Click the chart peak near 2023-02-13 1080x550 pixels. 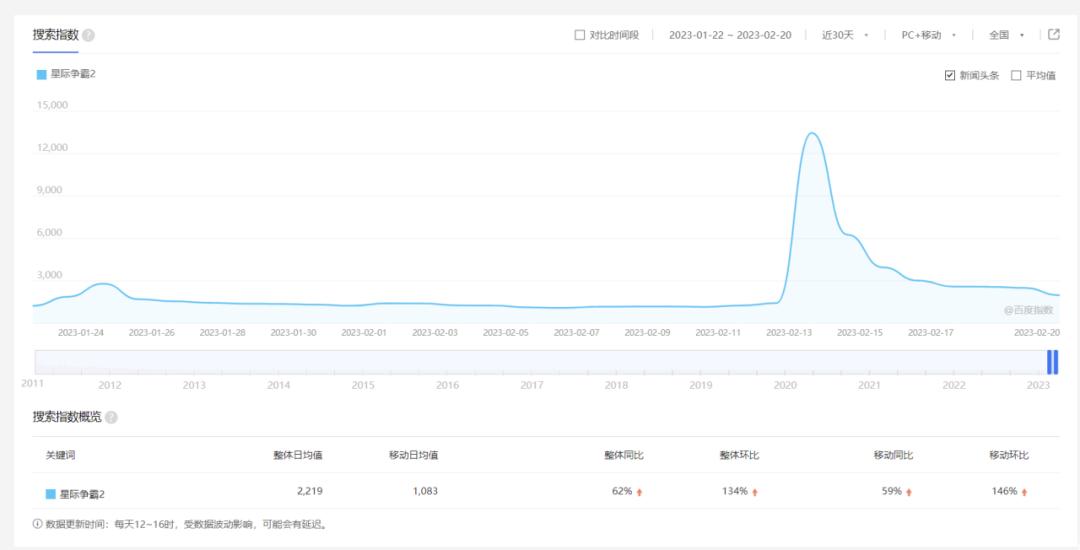(x=812, y=134)
